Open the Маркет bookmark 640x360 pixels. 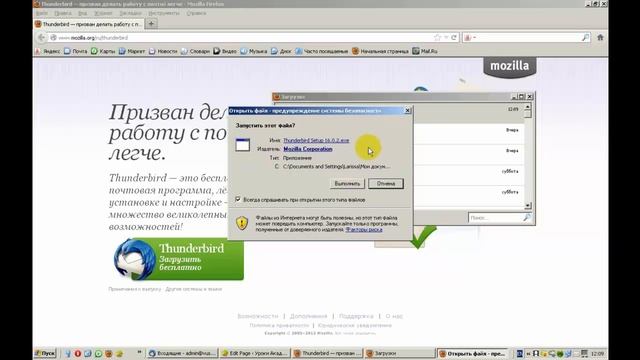132,51
